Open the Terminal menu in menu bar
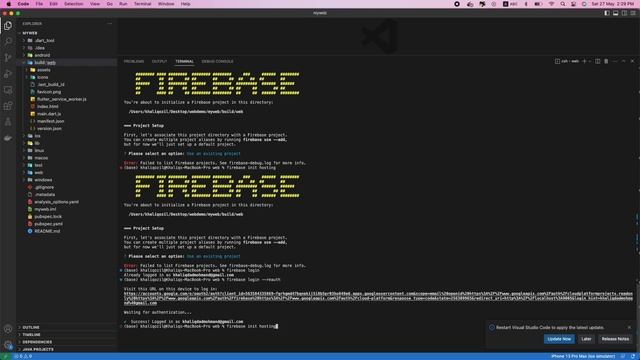Image resolution: width=640 pixels, height=360 pixels. tap(142, 4)
